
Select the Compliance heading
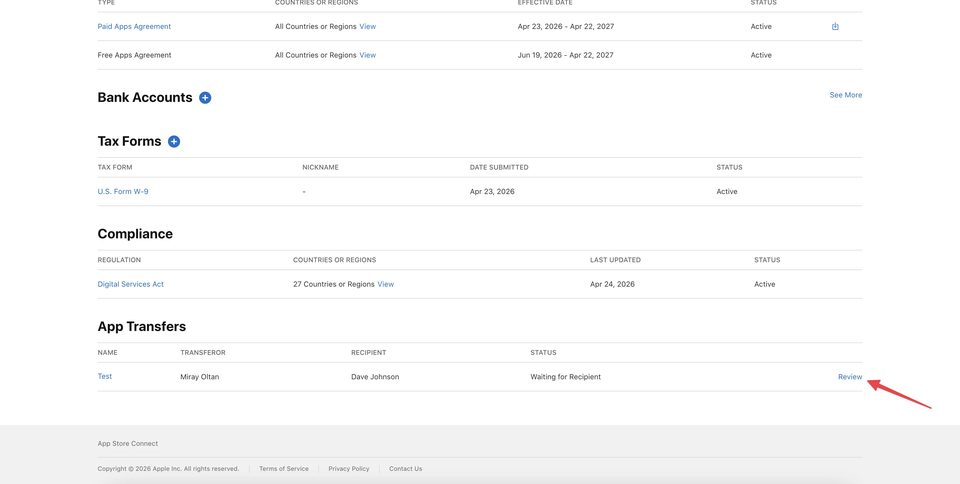point(135,234)
